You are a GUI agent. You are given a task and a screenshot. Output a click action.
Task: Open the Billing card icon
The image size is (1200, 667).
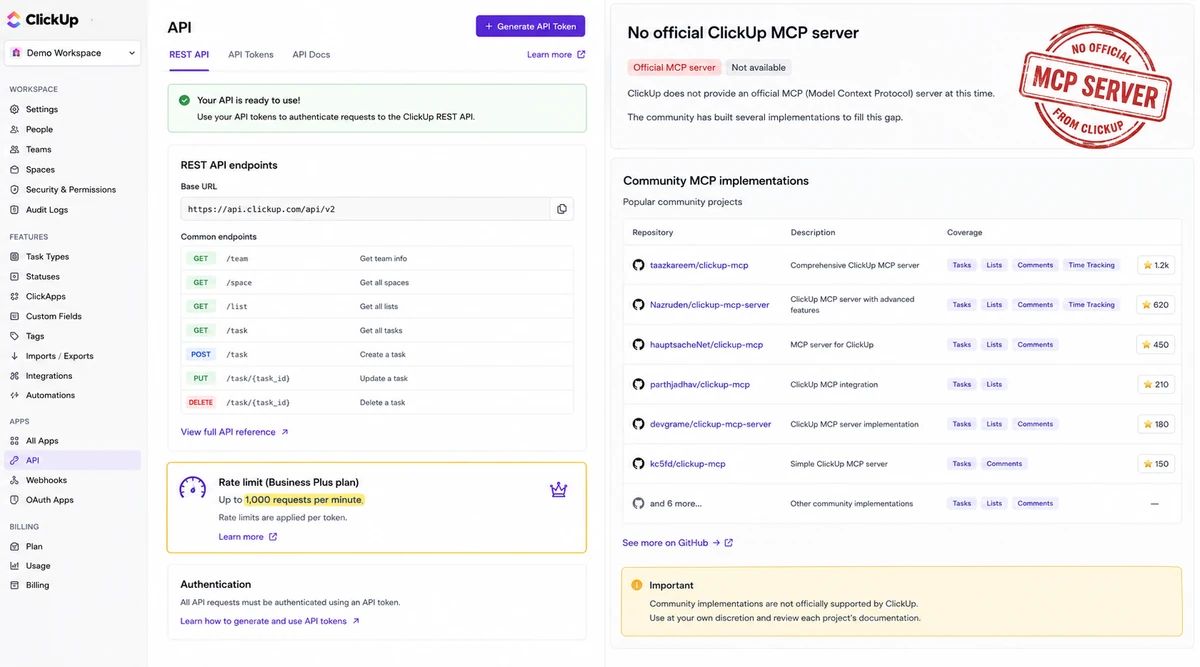pyautogui.click(x=15, y=585)
